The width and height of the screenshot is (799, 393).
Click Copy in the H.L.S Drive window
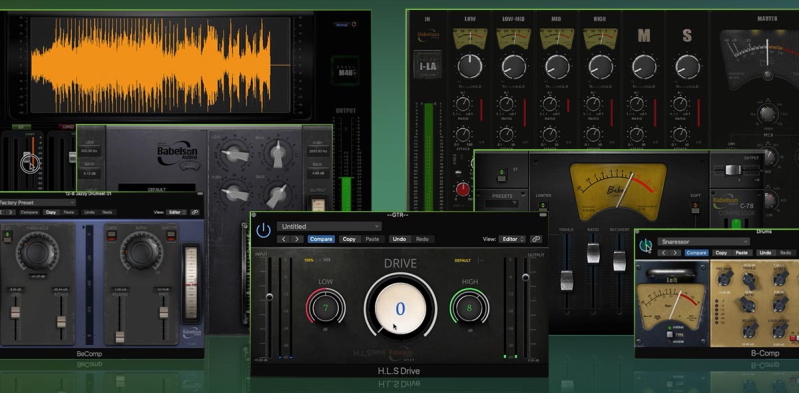349,239
